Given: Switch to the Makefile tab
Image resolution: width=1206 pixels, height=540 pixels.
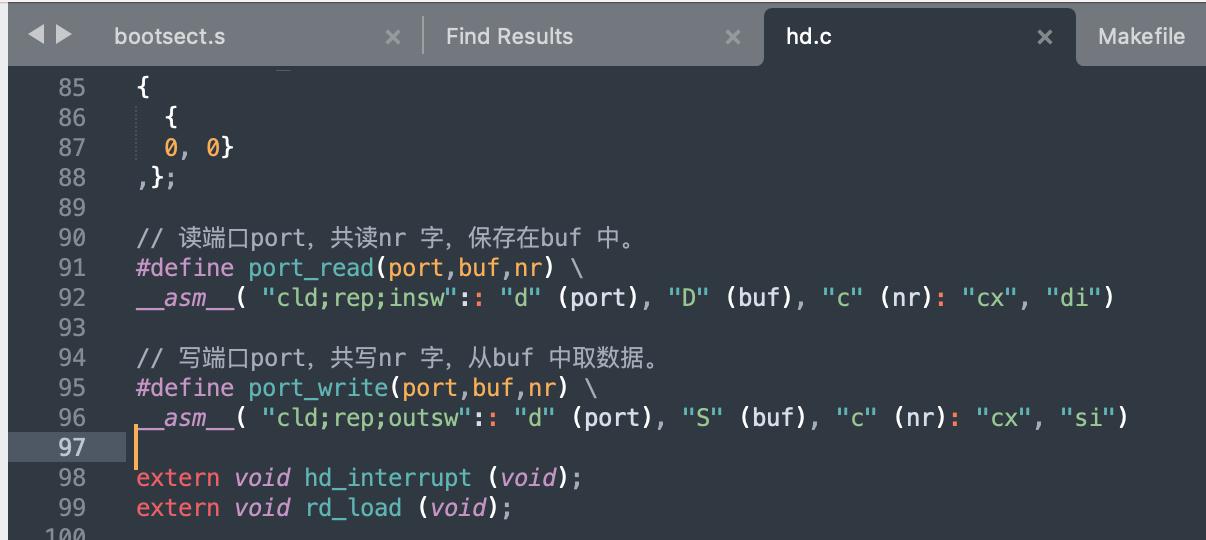Looking at the screenshot, I should pyautogui.click(x=1141, y=37).
